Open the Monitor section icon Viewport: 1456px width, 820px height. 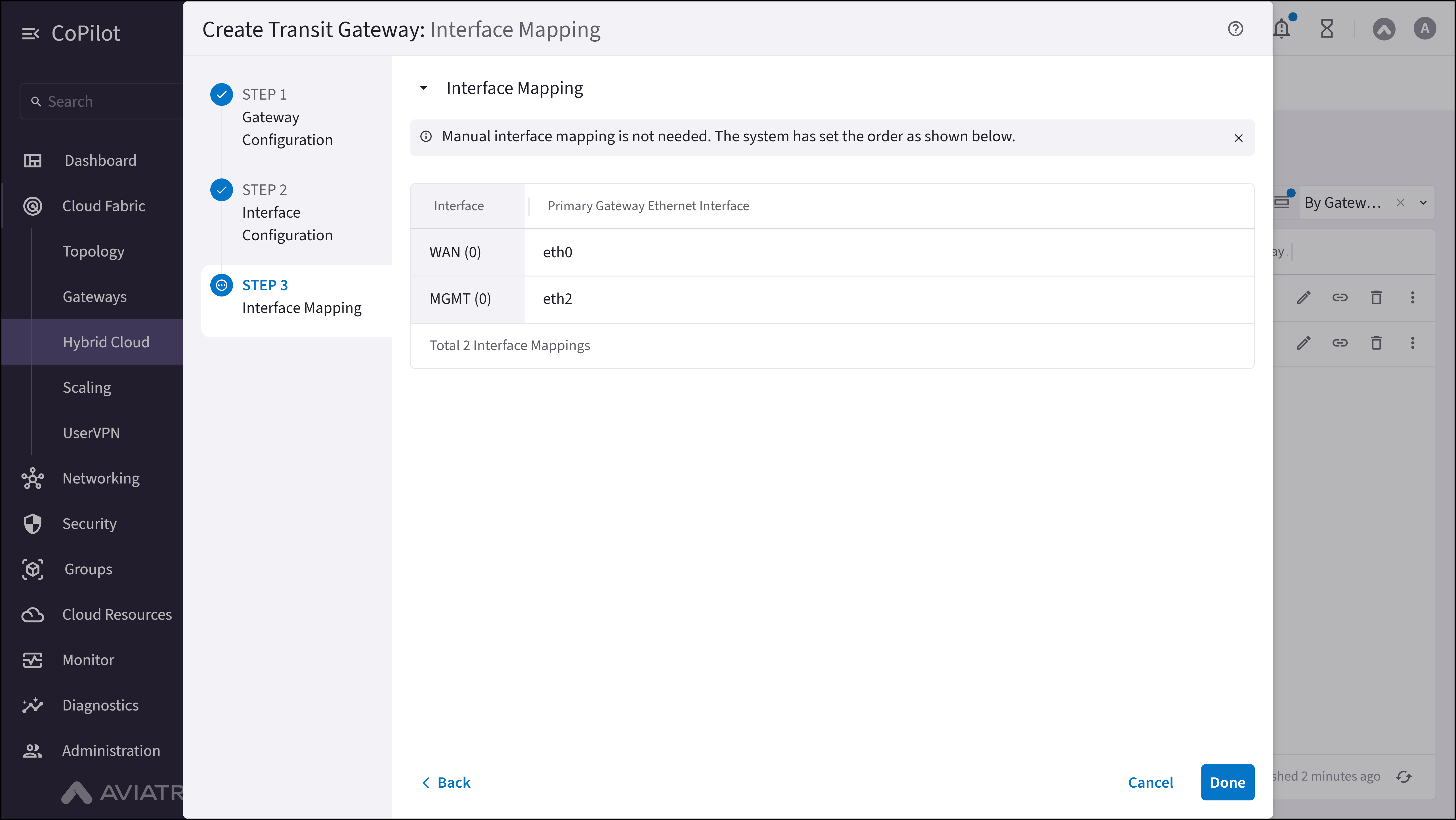pos(32,659)
